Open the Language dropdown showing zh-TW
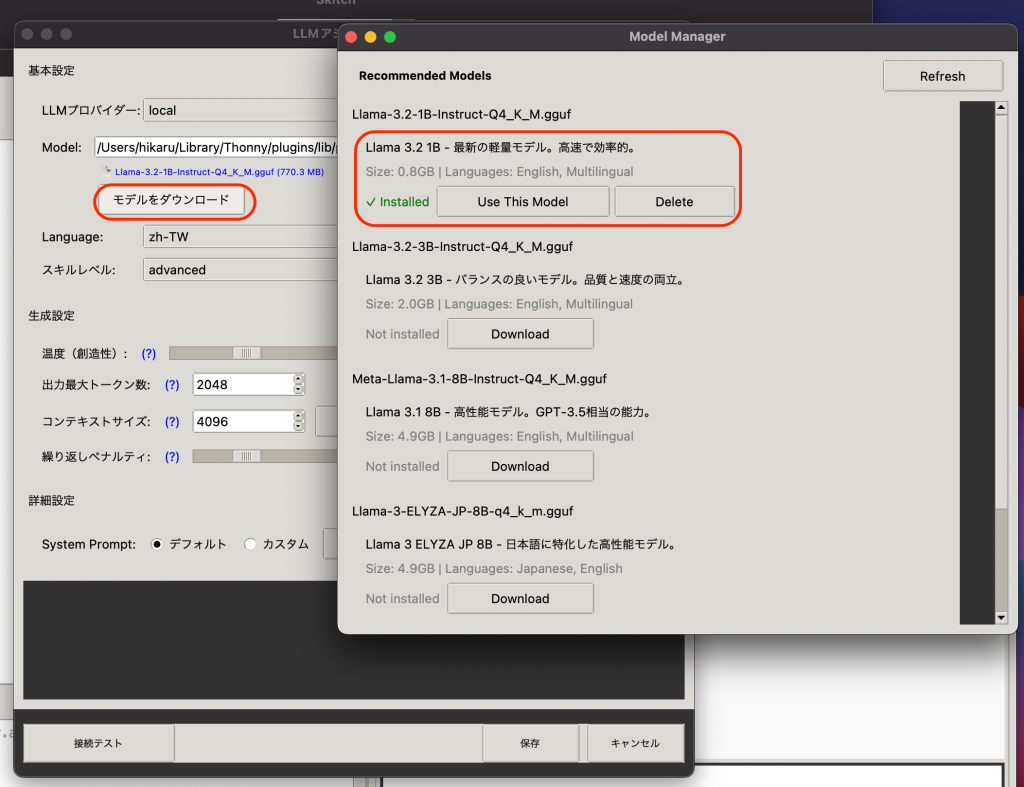Viewport: 1024px width, 787px height. click(240, 236)
